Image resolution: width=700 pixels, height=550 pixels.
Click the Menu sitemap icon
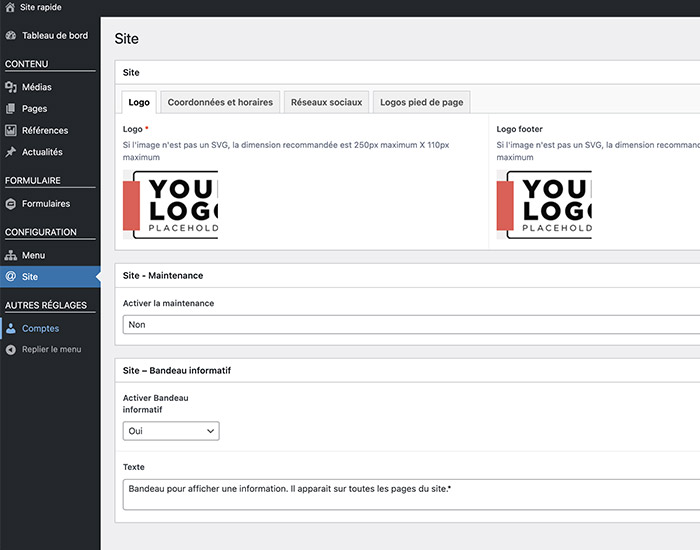click(11, 255)
